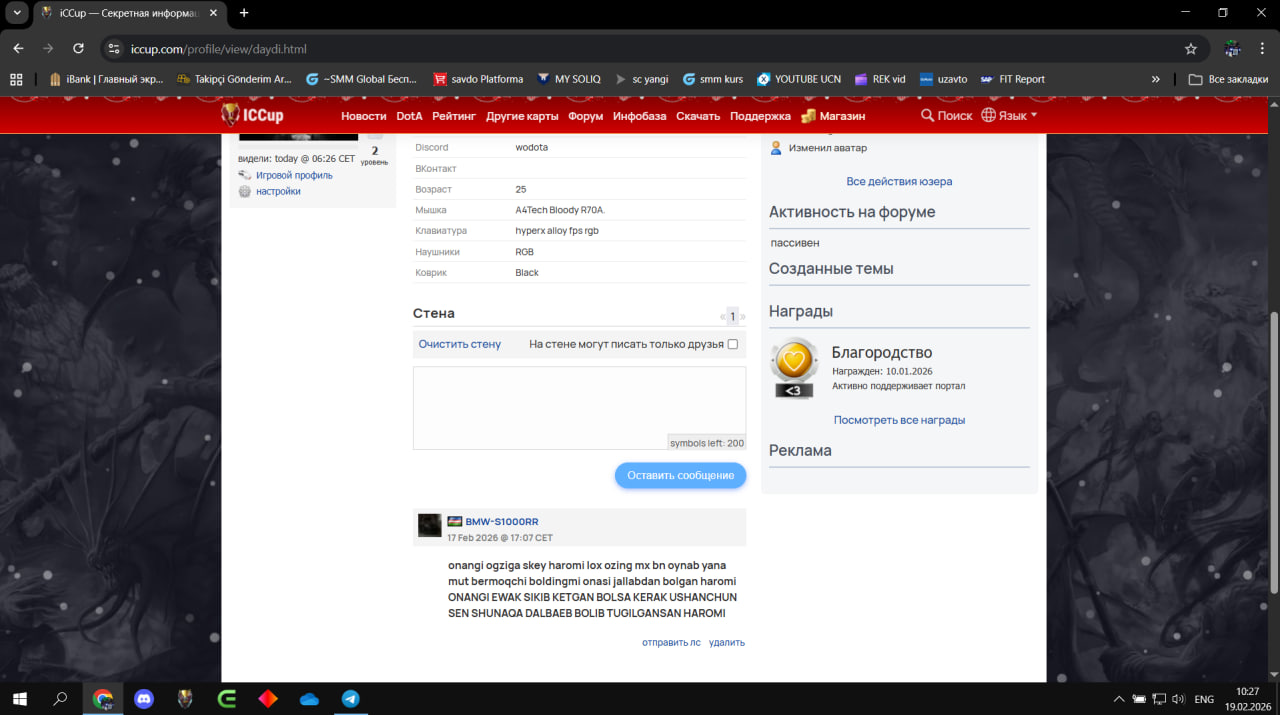Open the Форум menu

[x=585, y=116]
